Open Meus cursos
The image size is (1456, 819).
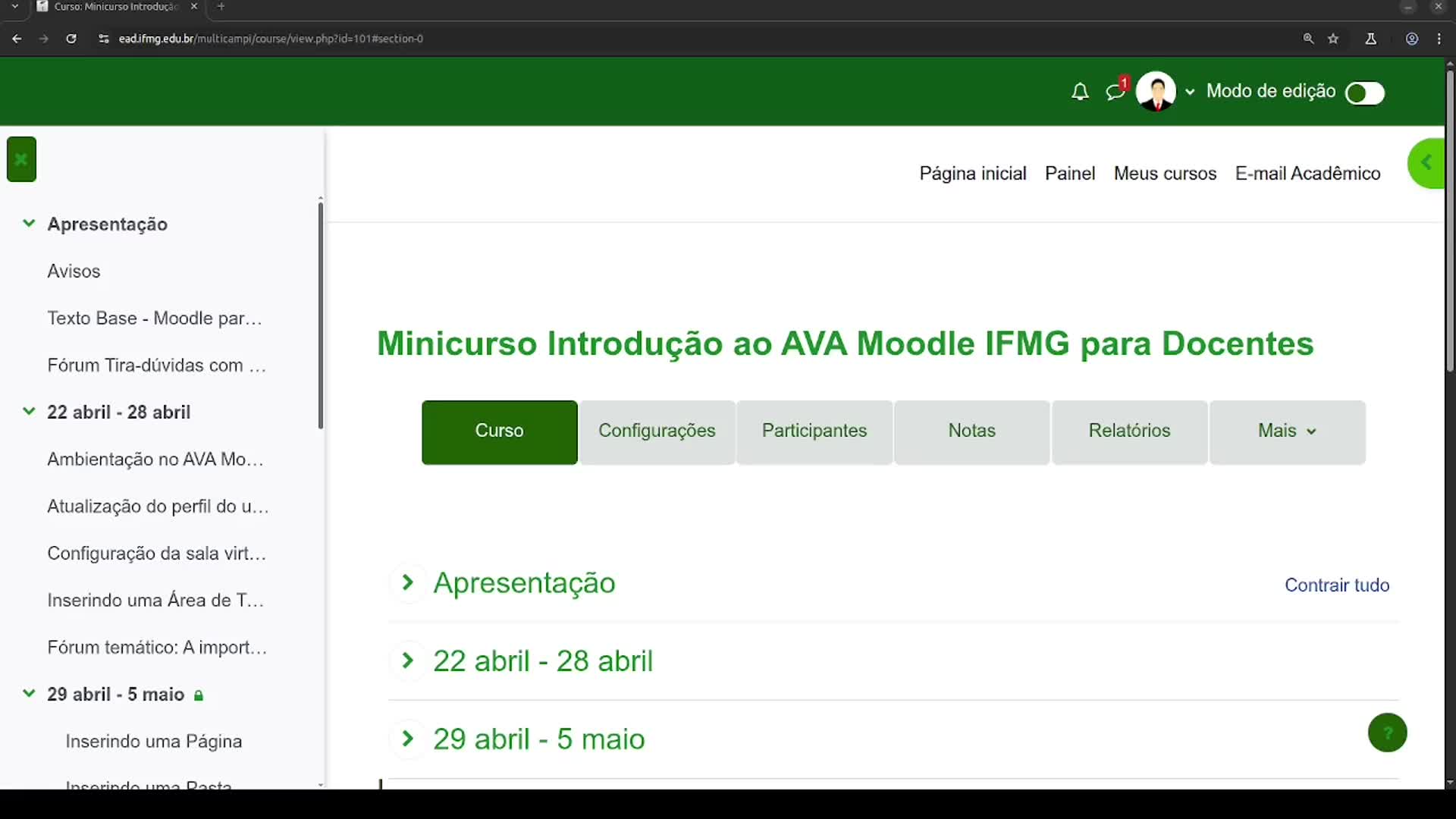pos(1165,174)
